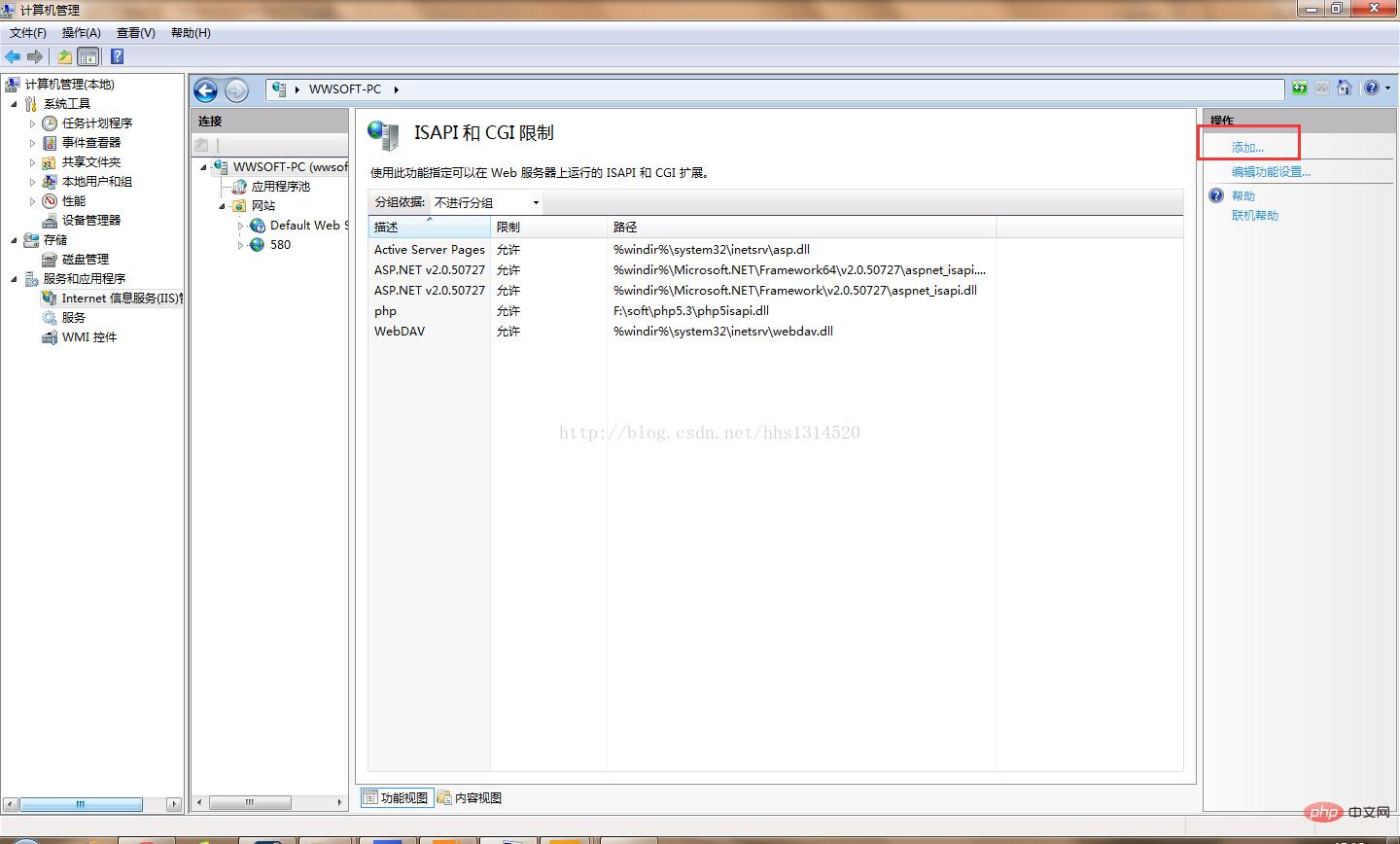Viewport: 1400px width, 844px height.
Task: Open the 查看(V) menu
Action: 136,33
